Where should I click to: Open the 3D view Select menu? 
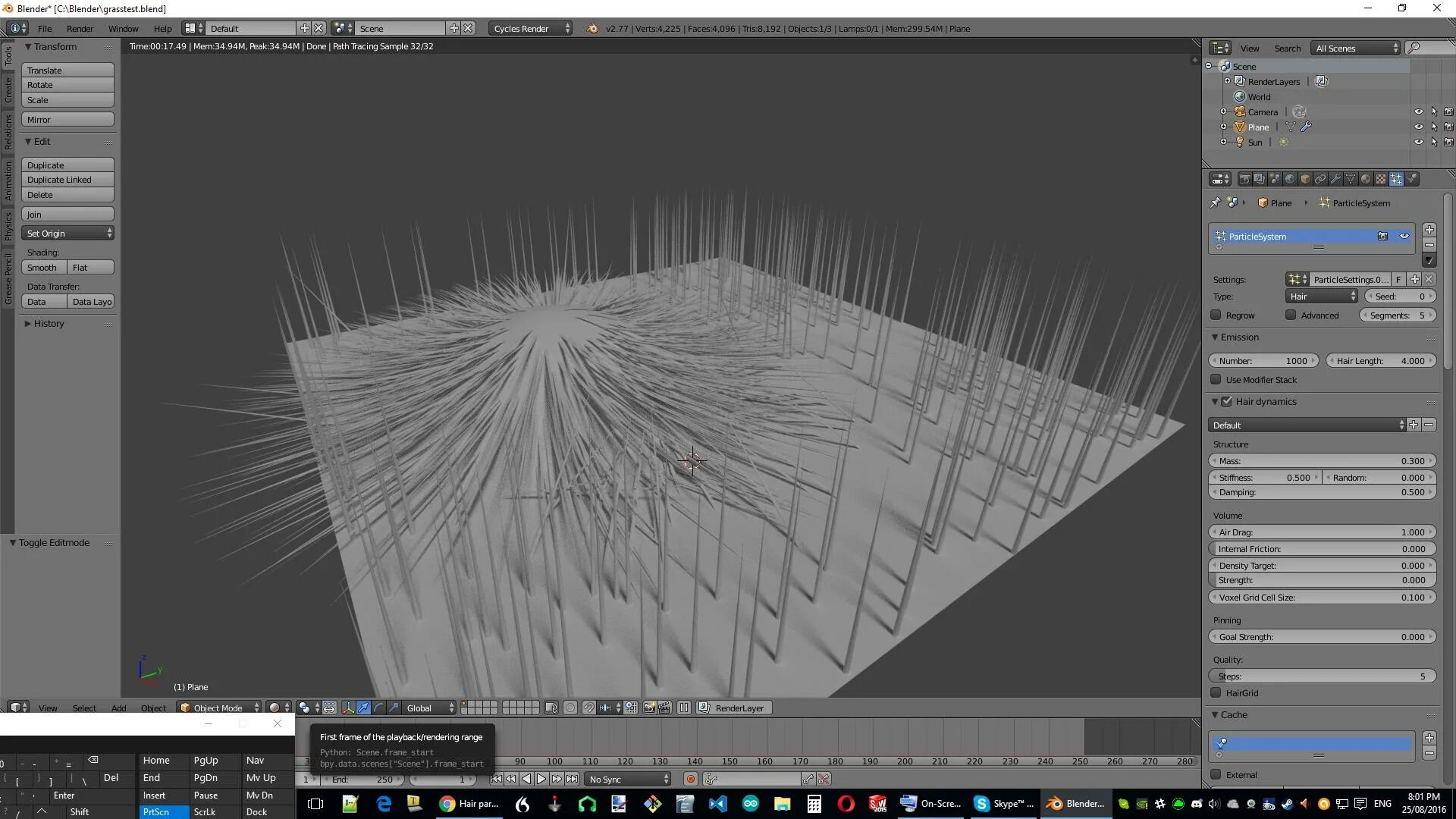click(84, 708)
